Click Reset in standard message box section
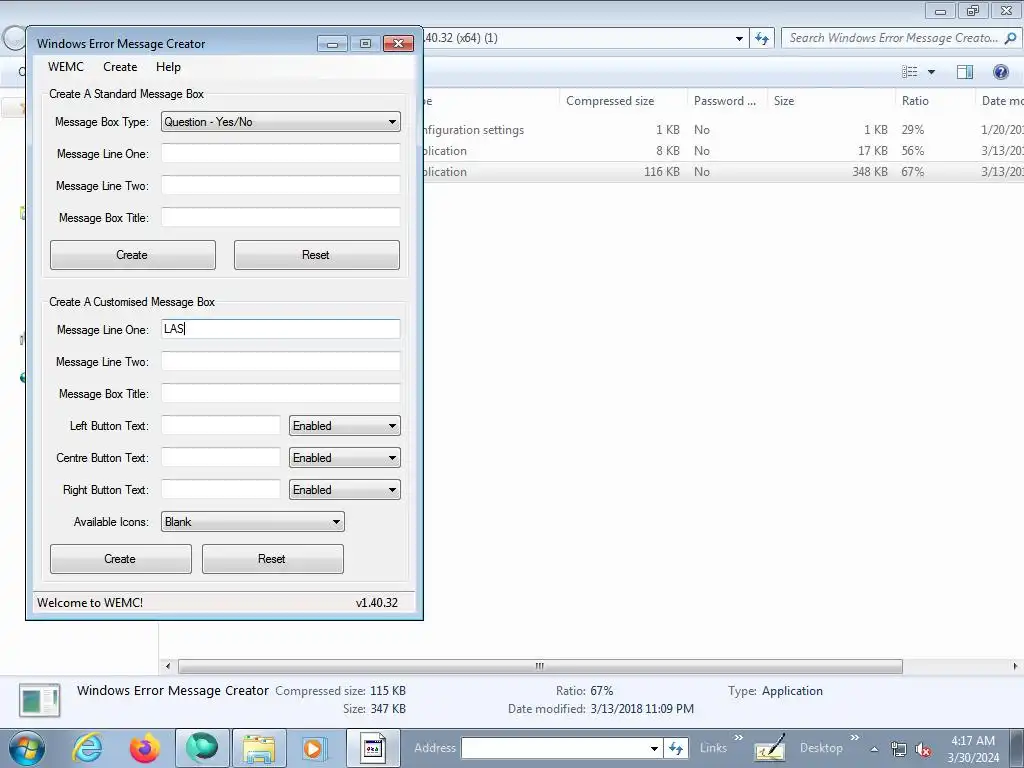This screenshot has width=1024, height=768. click(317, 255)
